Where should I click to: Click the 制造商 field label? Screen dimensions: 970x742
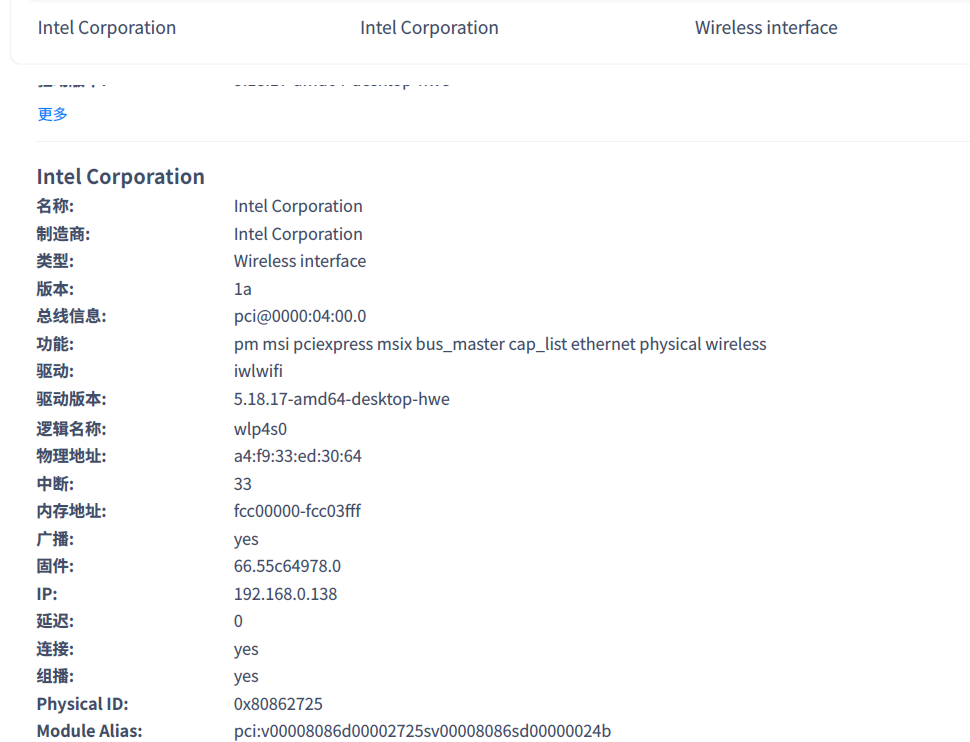[56, 234]
